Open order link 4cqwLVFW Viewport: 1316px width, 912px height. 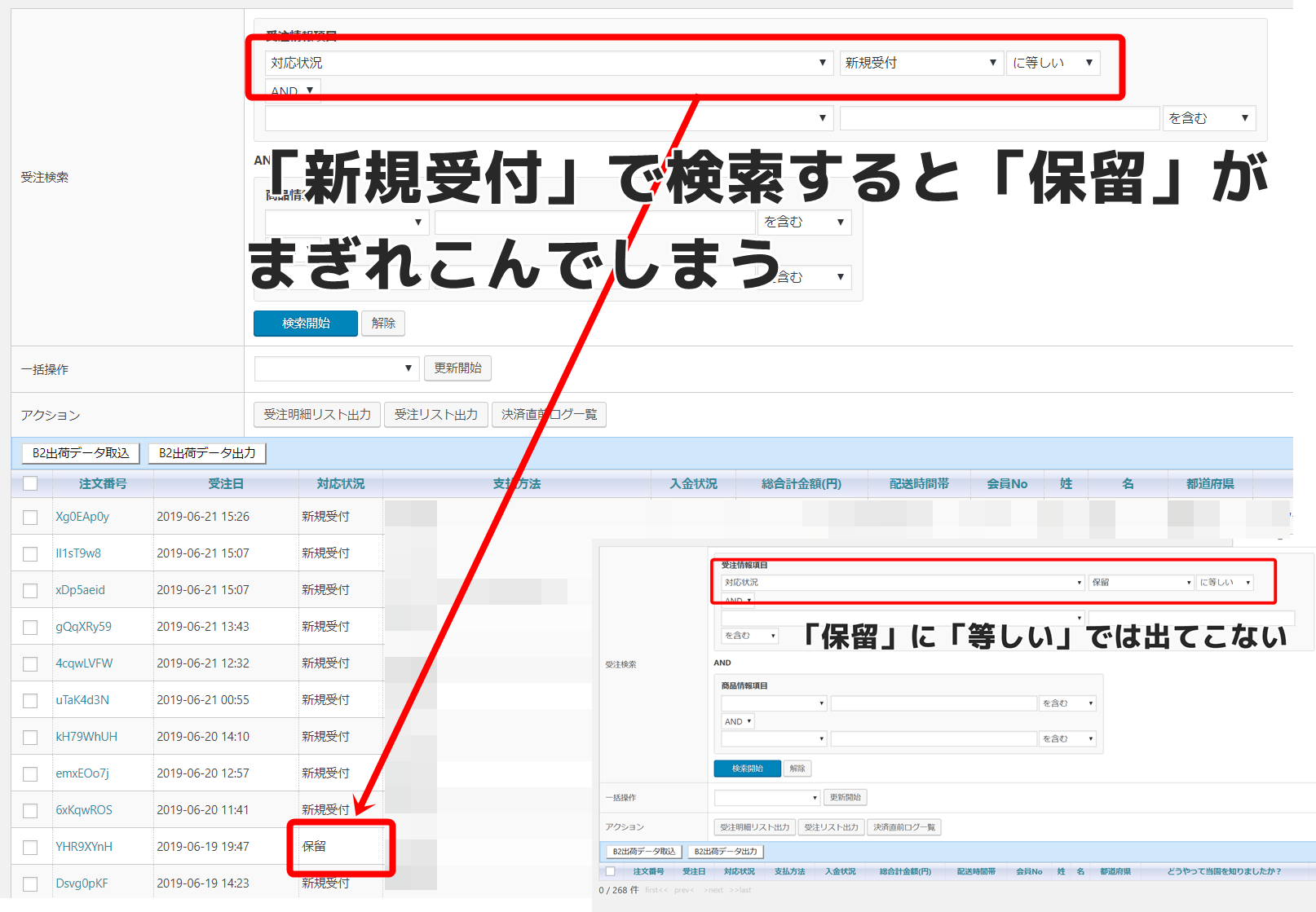click(x=84, y=663)
